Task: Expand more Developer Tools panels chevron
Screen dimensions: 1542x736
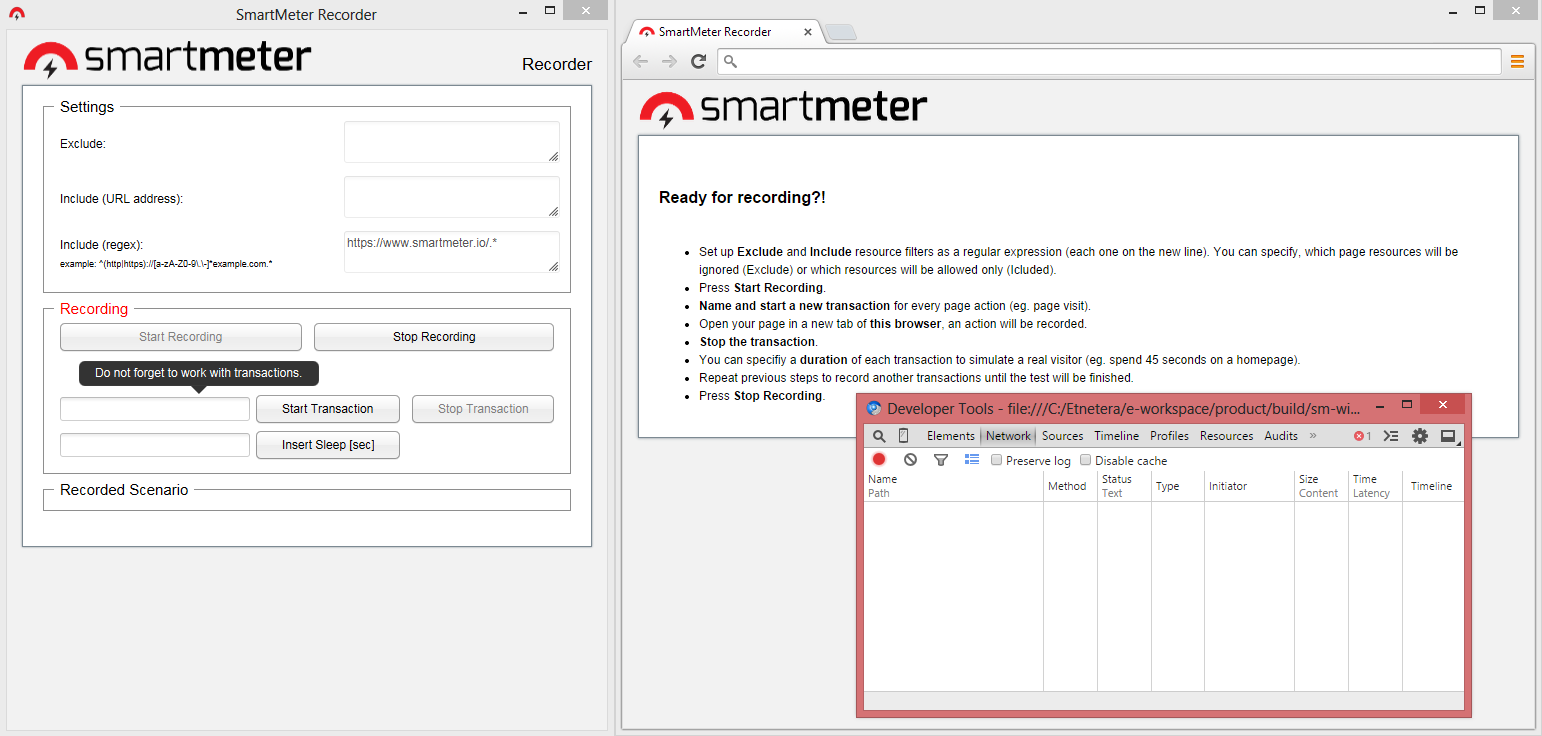Action: pyautogui.click(x=1313, y=436)
